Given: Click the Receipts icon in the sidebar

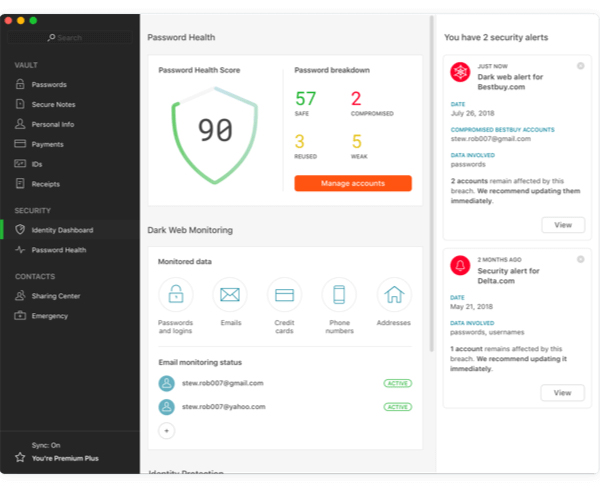Looking at the screenshot, I should coord(20,184).
